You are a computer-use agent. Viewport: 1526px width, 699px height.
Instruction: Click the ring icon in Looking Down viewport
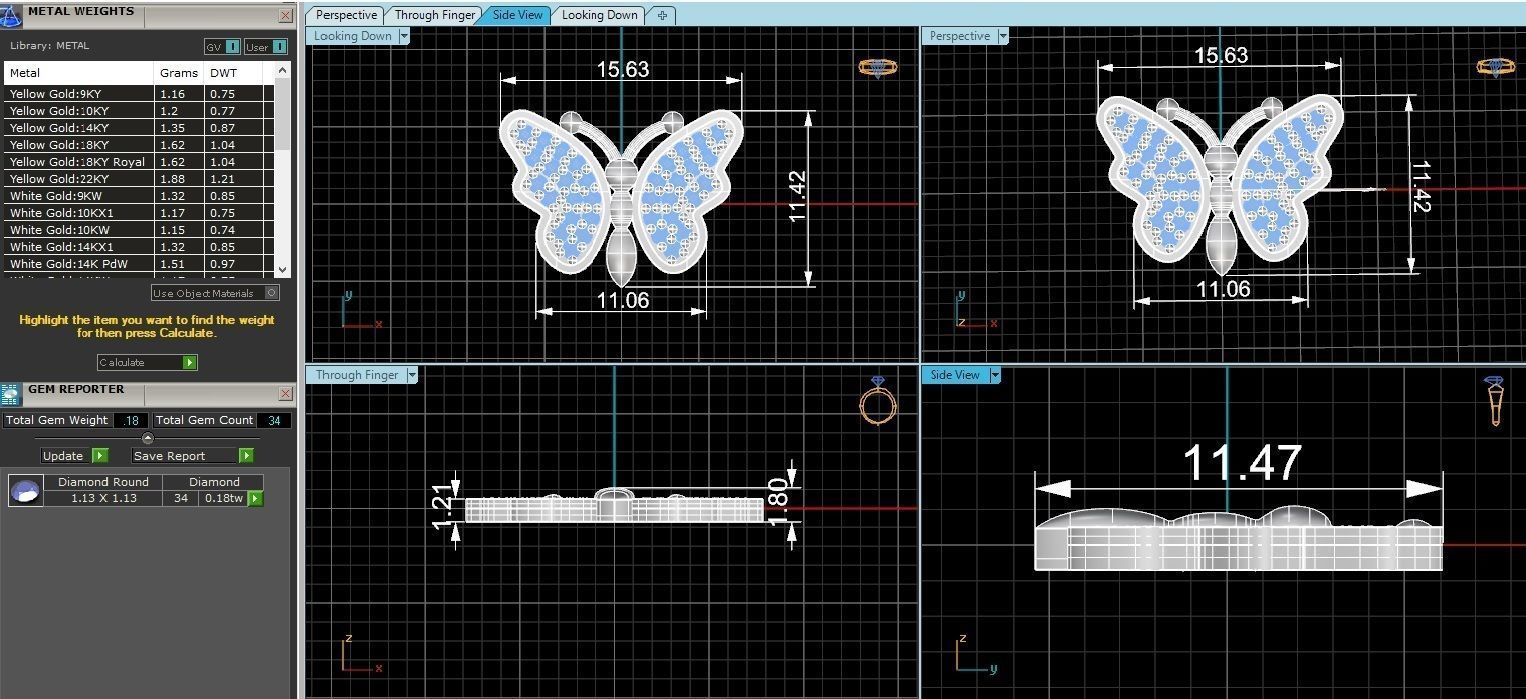(878, 66)
